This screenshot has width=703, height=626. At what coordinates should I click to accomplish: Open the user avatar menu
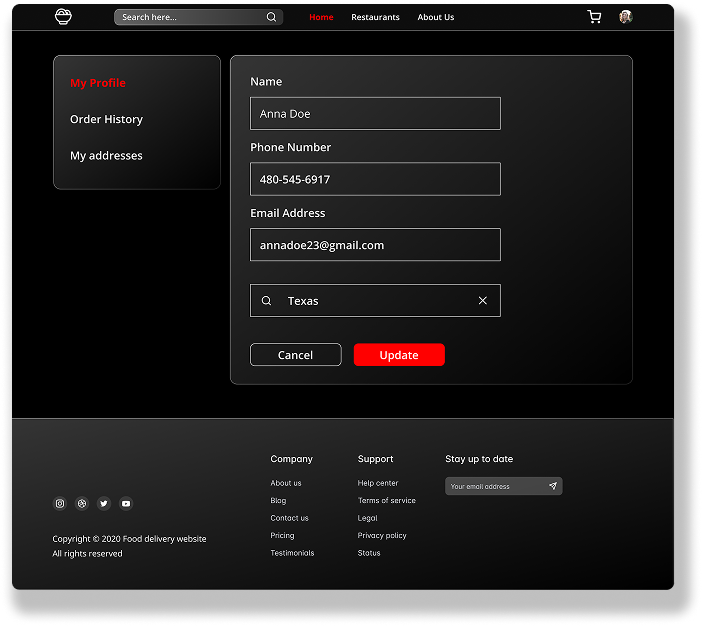[x=625, y=17]
